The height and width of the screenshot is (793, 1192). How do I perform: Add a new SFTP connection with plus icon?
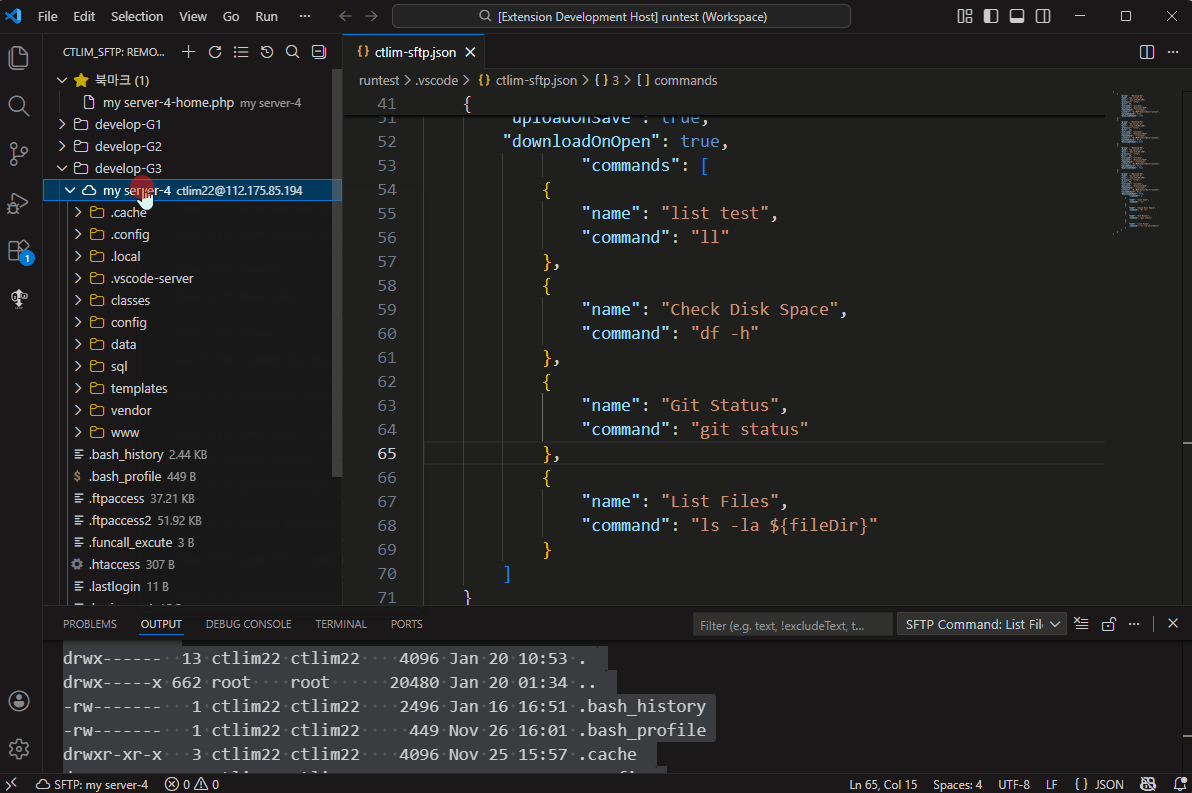click(x=188, y=51)
